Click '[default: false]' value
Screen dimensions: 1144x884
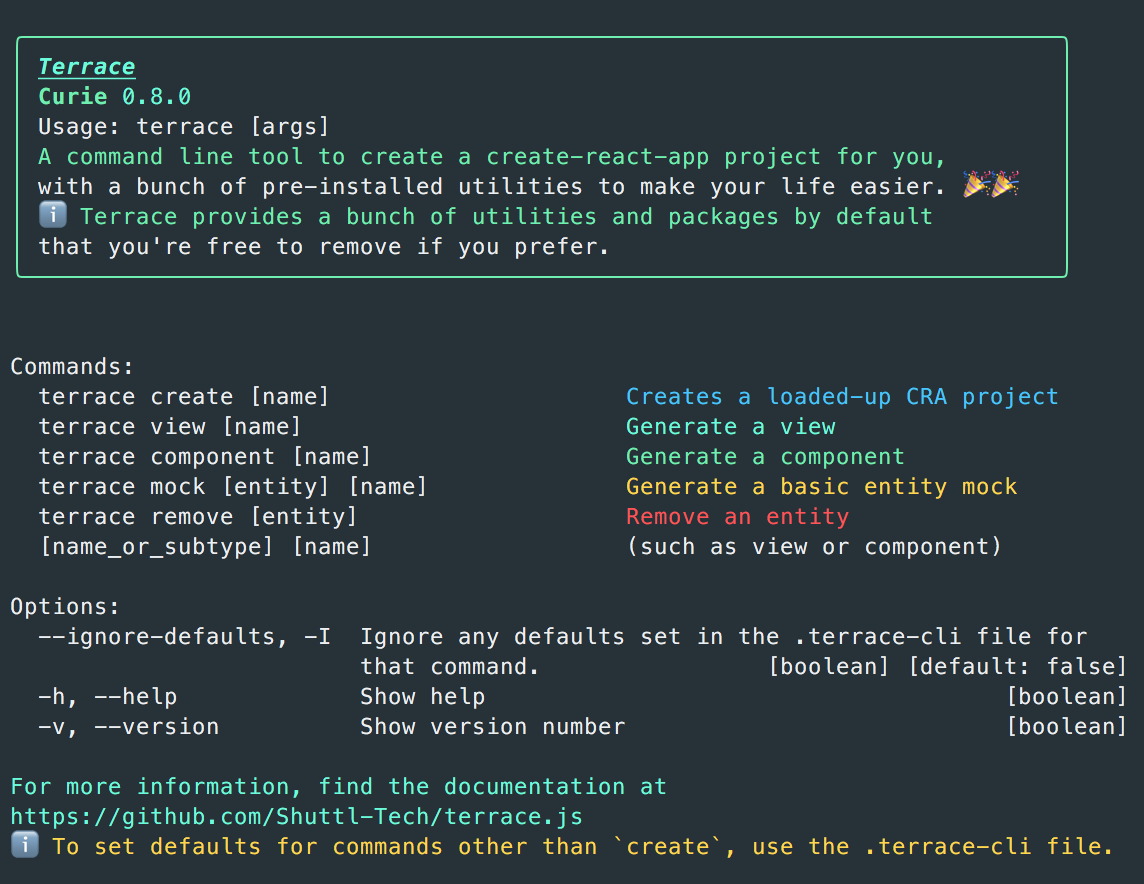pyautogui.click(x=1018, y=667)
